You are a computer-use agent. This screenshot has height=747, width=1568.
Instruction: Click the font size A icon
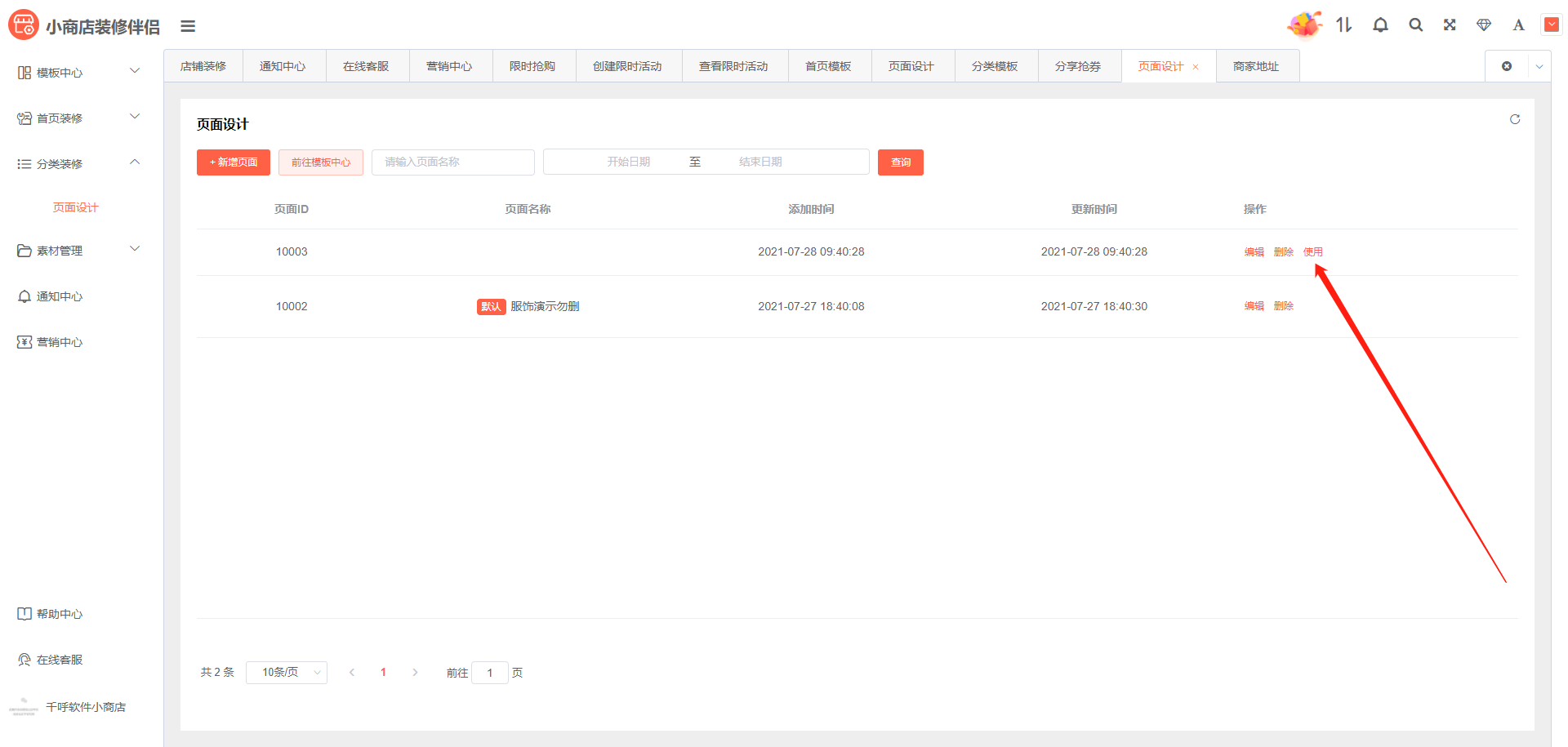point(1518,25)
